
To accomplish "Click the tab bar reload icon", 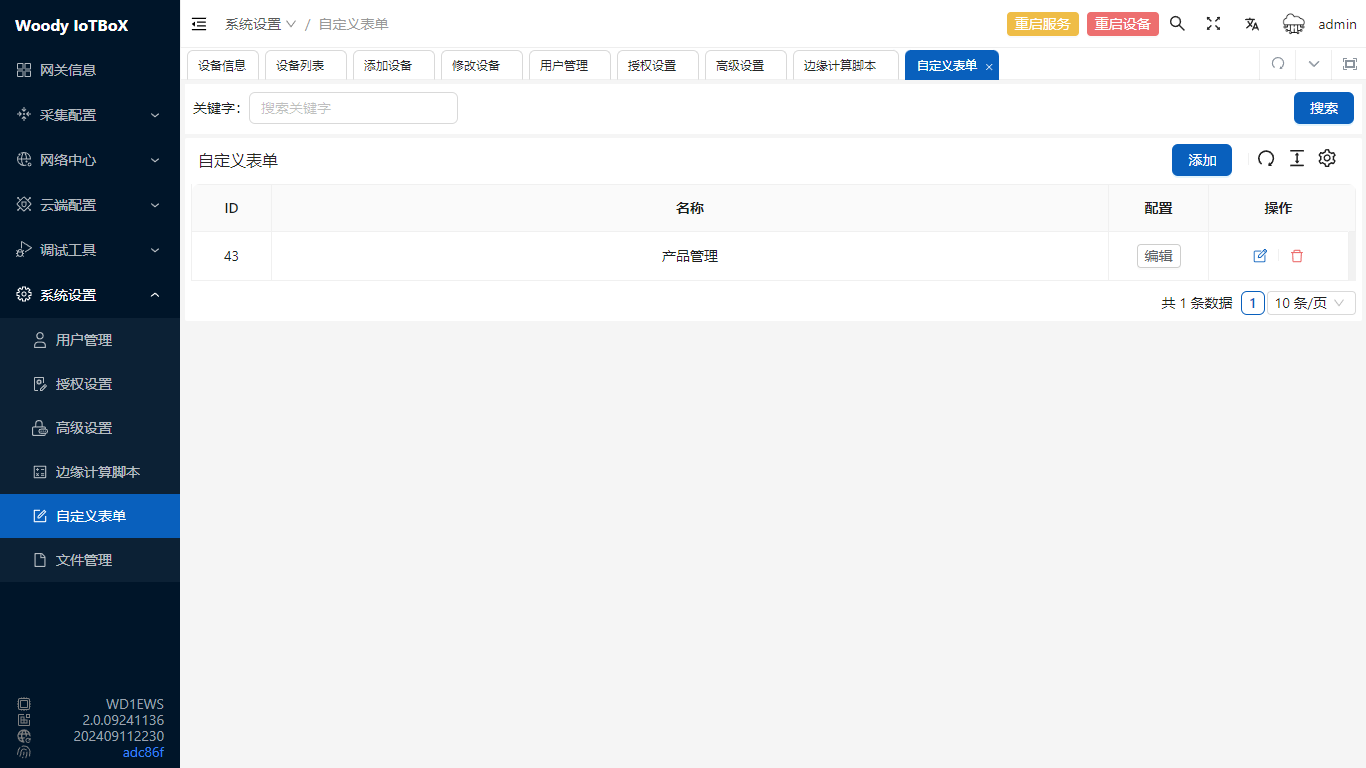I will tap(1278, 64).
